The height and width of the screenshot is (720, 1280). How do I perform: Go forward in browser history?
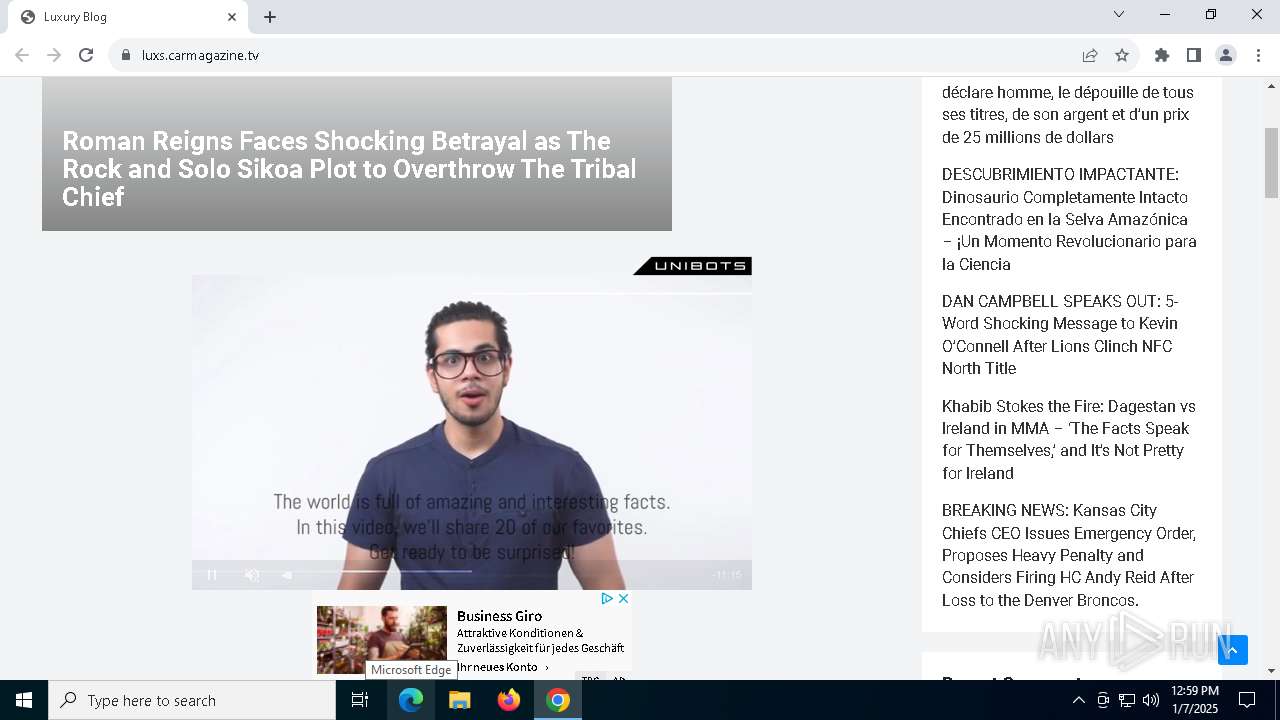click(x=54, y=55)
